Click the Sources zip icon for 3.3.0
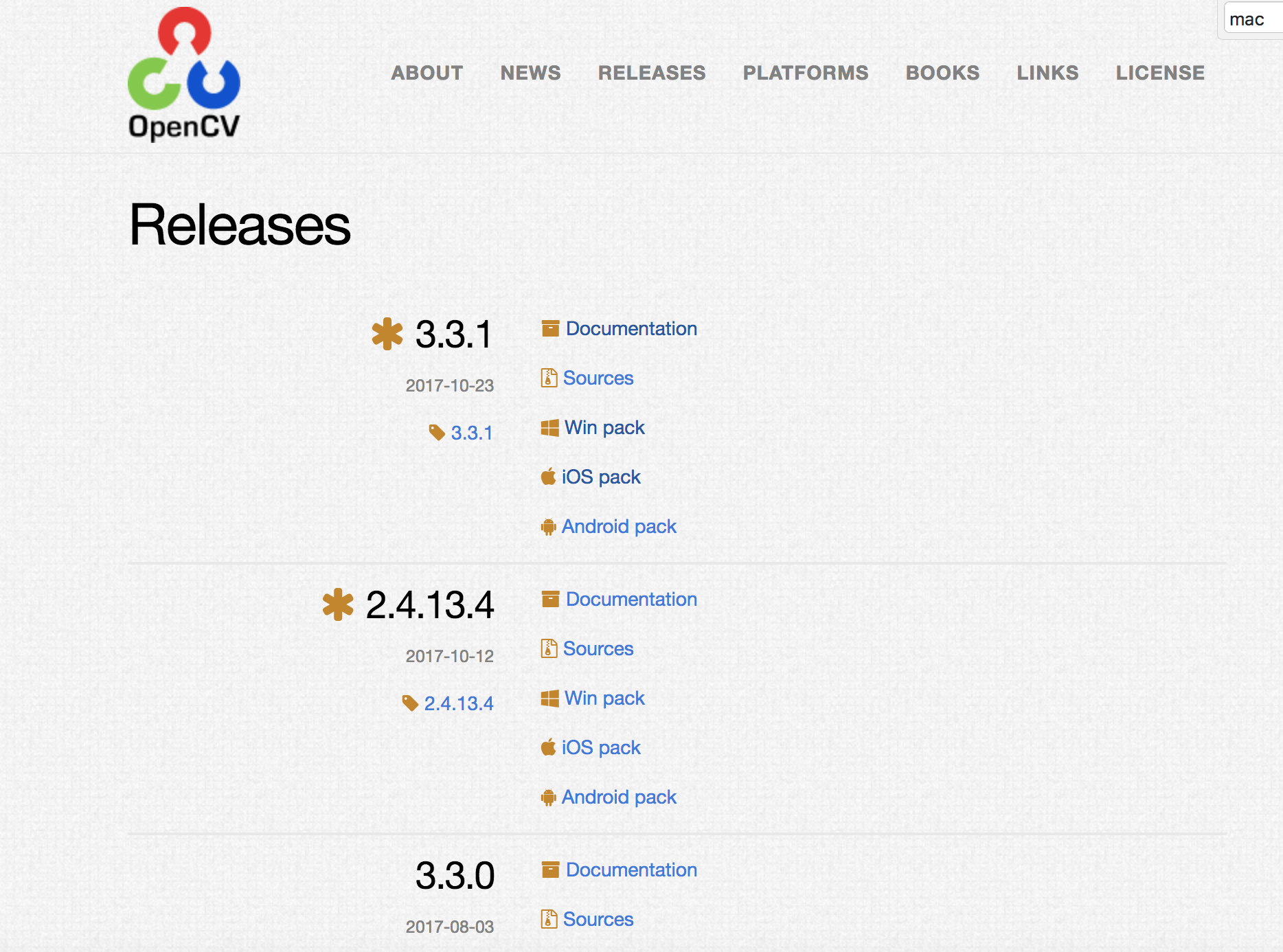Viewport: 1283px width, 952px height. pyautogui.click(x=549, y=919)
